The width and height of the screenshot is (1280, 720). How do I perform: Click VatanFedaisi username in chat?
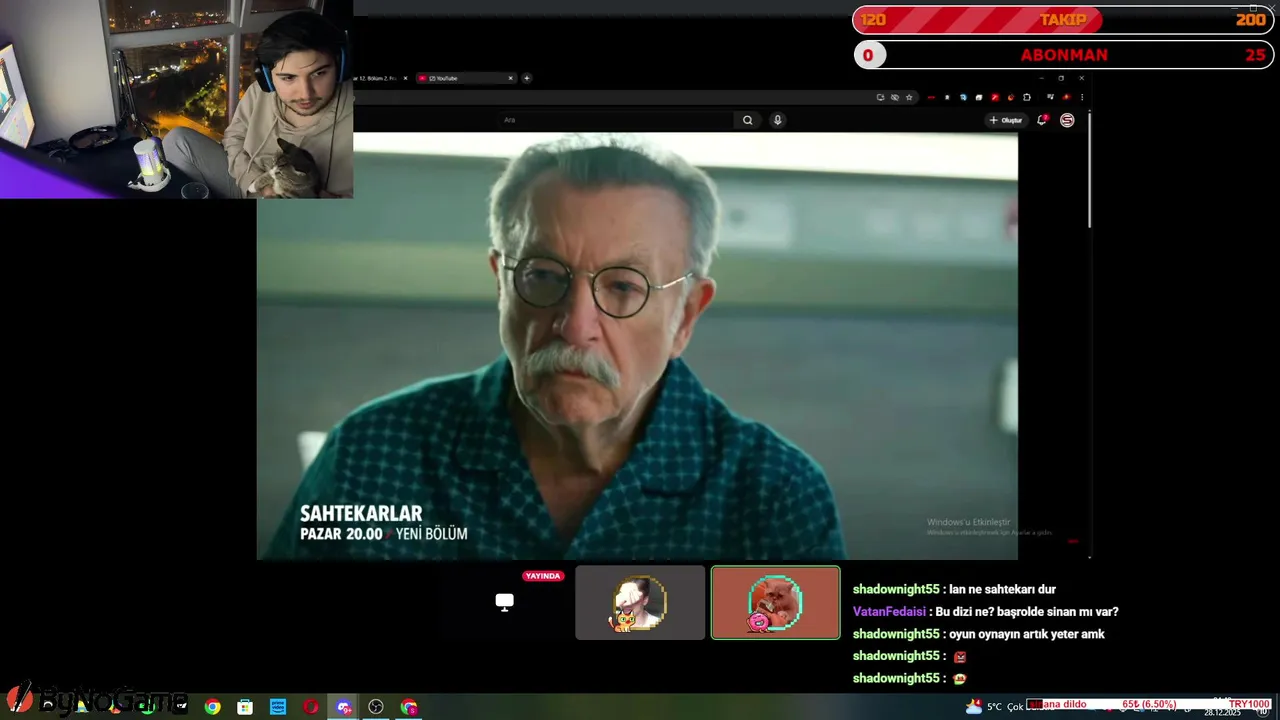tap(889, 612)
